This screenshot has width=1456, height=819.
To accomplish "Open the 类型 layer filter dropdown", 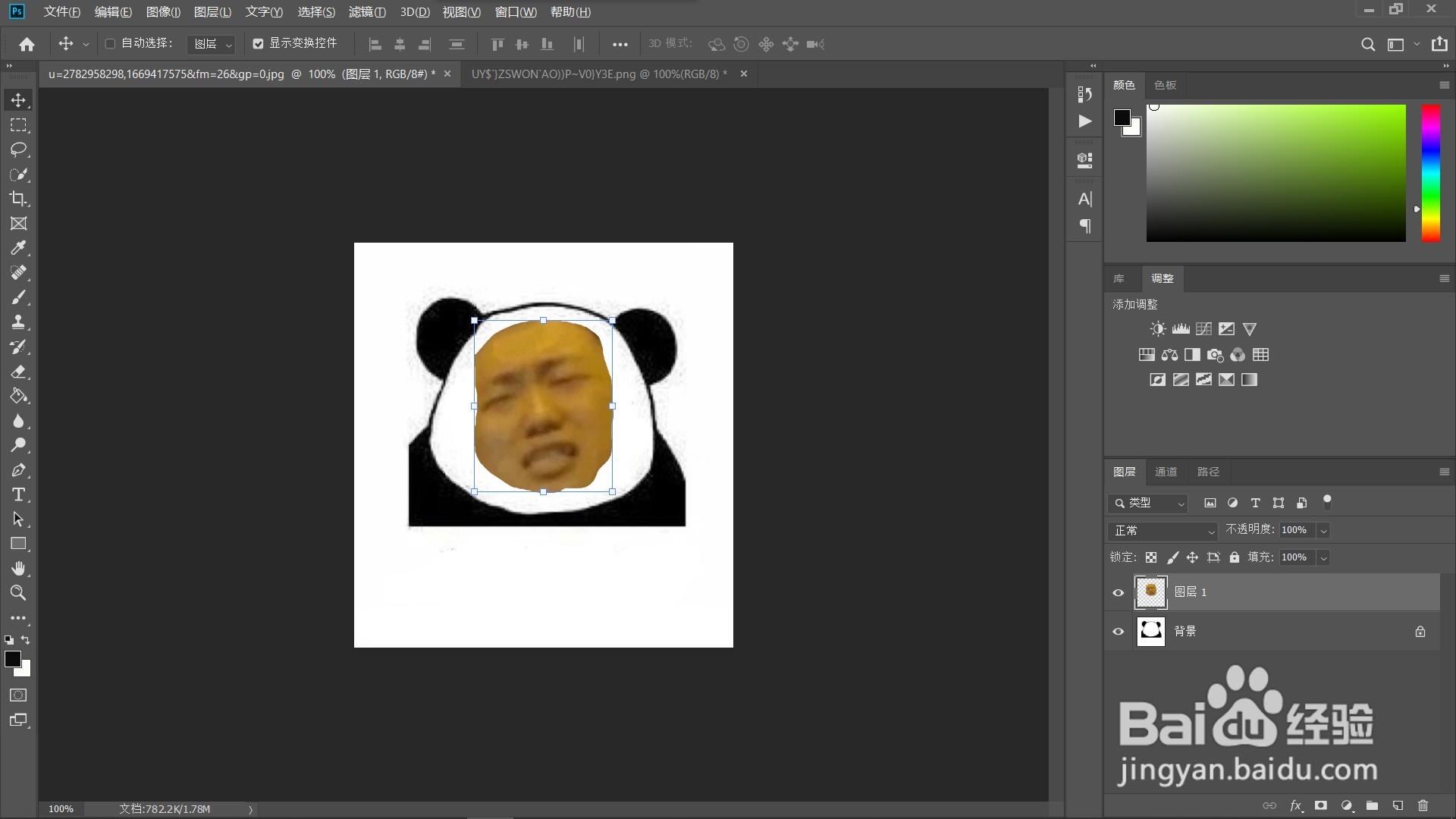I will [x=1149, y=503].
